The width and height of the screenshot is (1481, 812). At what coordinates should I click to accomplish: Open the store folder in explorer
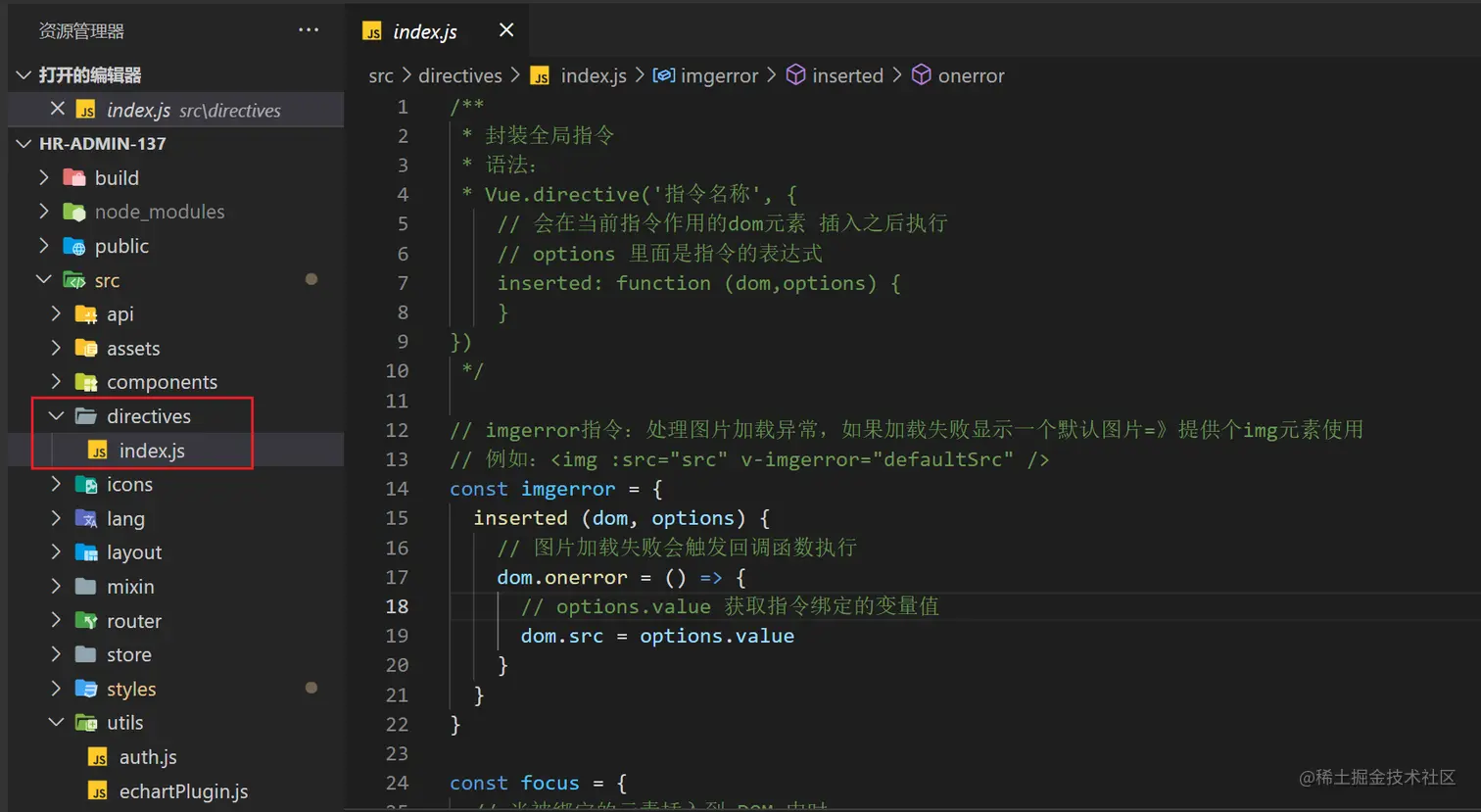[x=128, y=654]
